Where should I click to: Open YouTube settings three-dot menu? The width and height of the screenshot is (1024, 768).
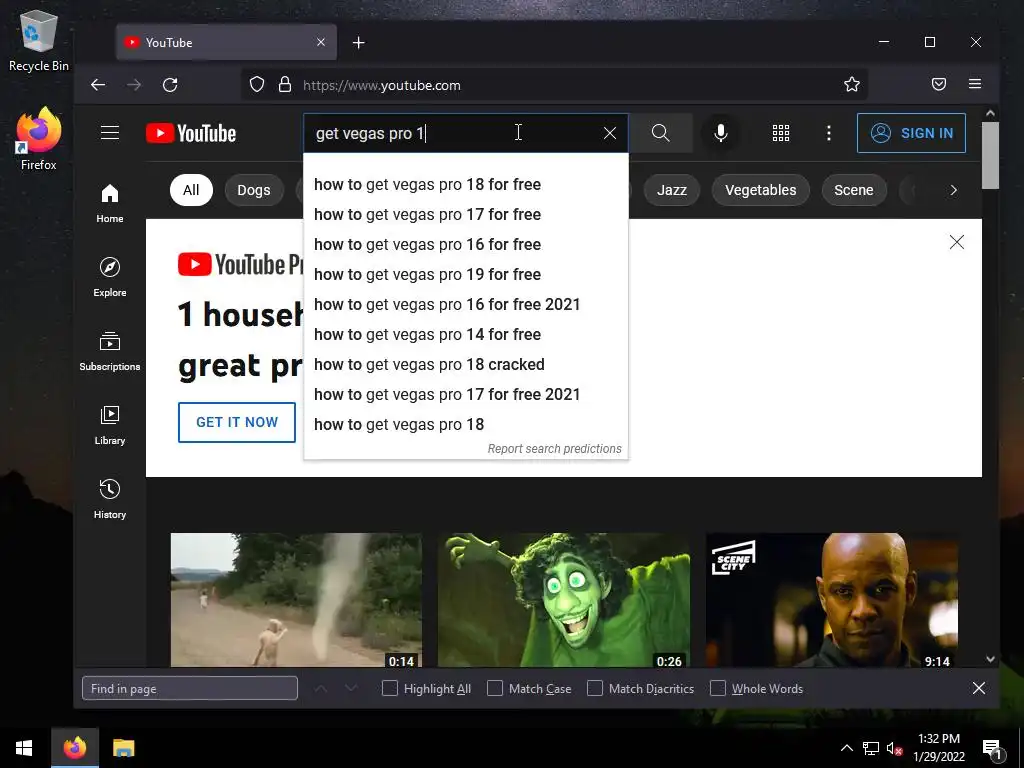pos(829,133)
